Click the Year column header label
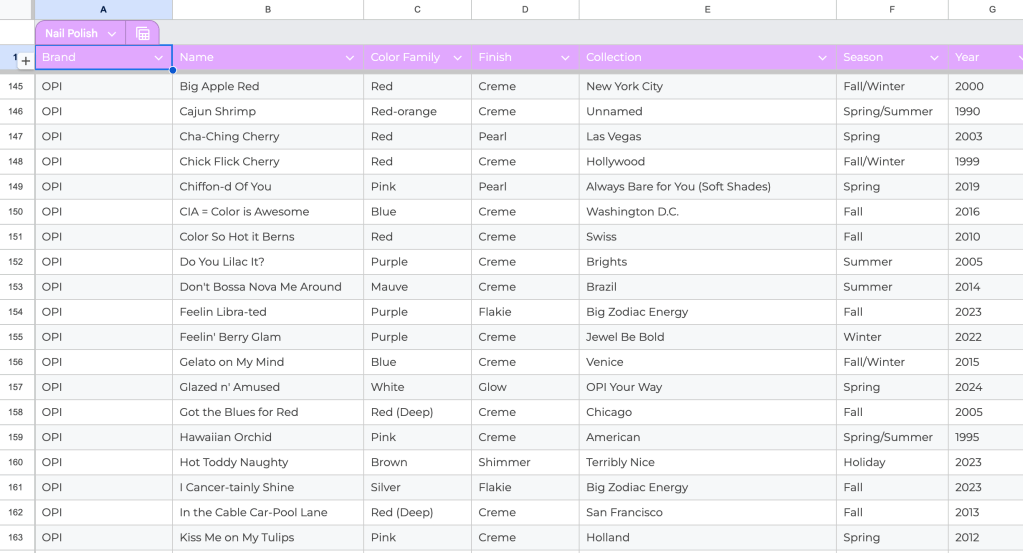The image size is (1023, 553). [967, 58]
